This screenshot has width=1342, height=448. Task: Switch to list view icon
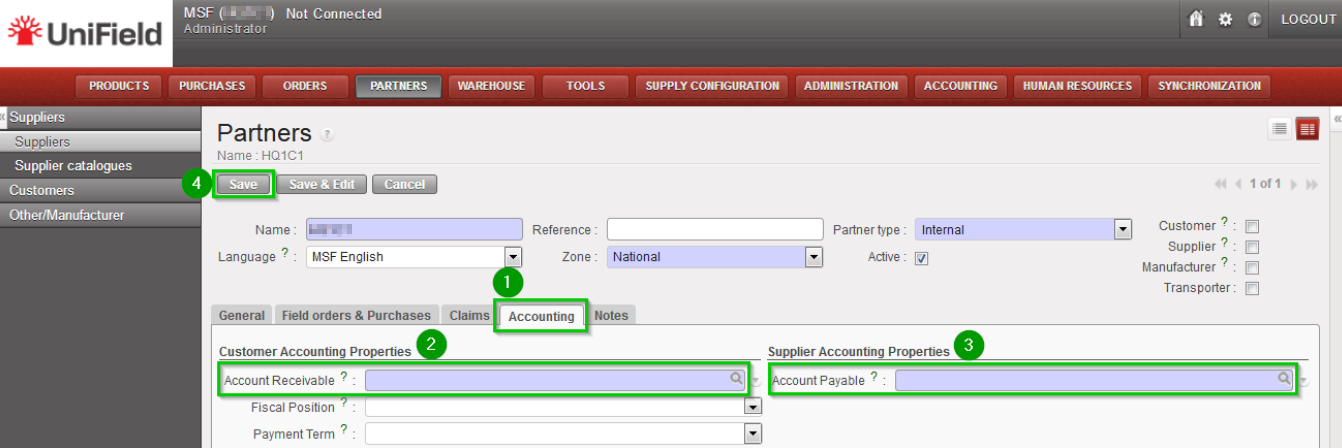tap(1280, 128)
